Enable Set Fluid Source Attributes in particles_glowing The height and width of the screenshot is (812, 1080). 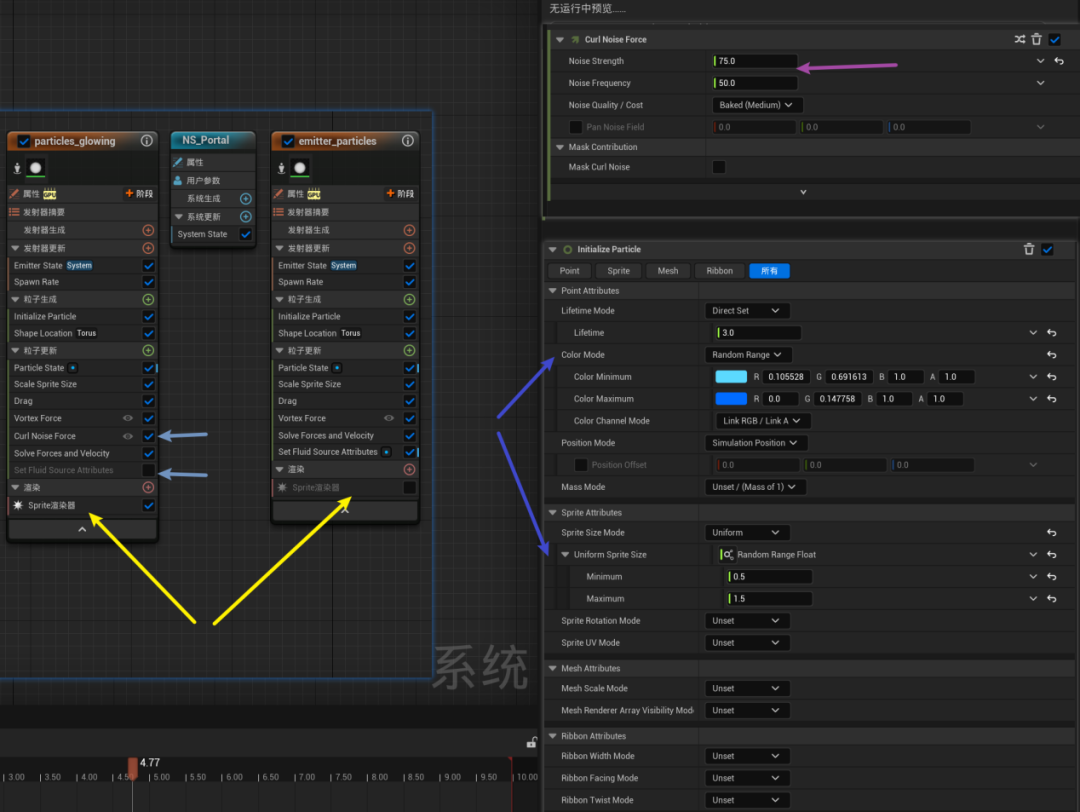point(149,470)
